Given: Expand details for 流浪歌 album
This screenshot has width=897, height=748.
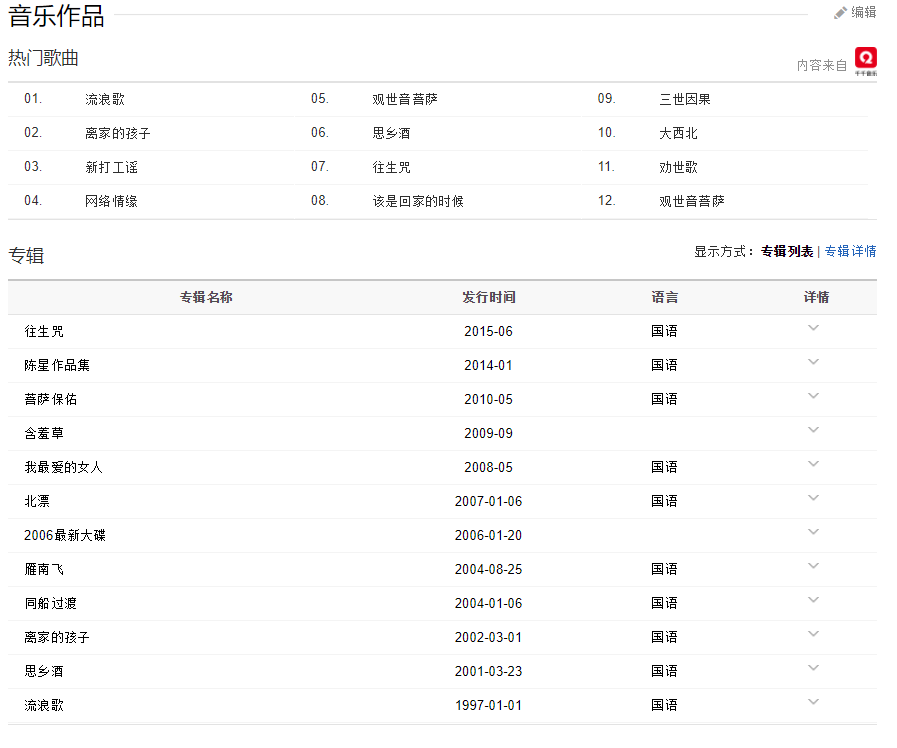Looking at the screenshot, I should (x=813, y=702).
